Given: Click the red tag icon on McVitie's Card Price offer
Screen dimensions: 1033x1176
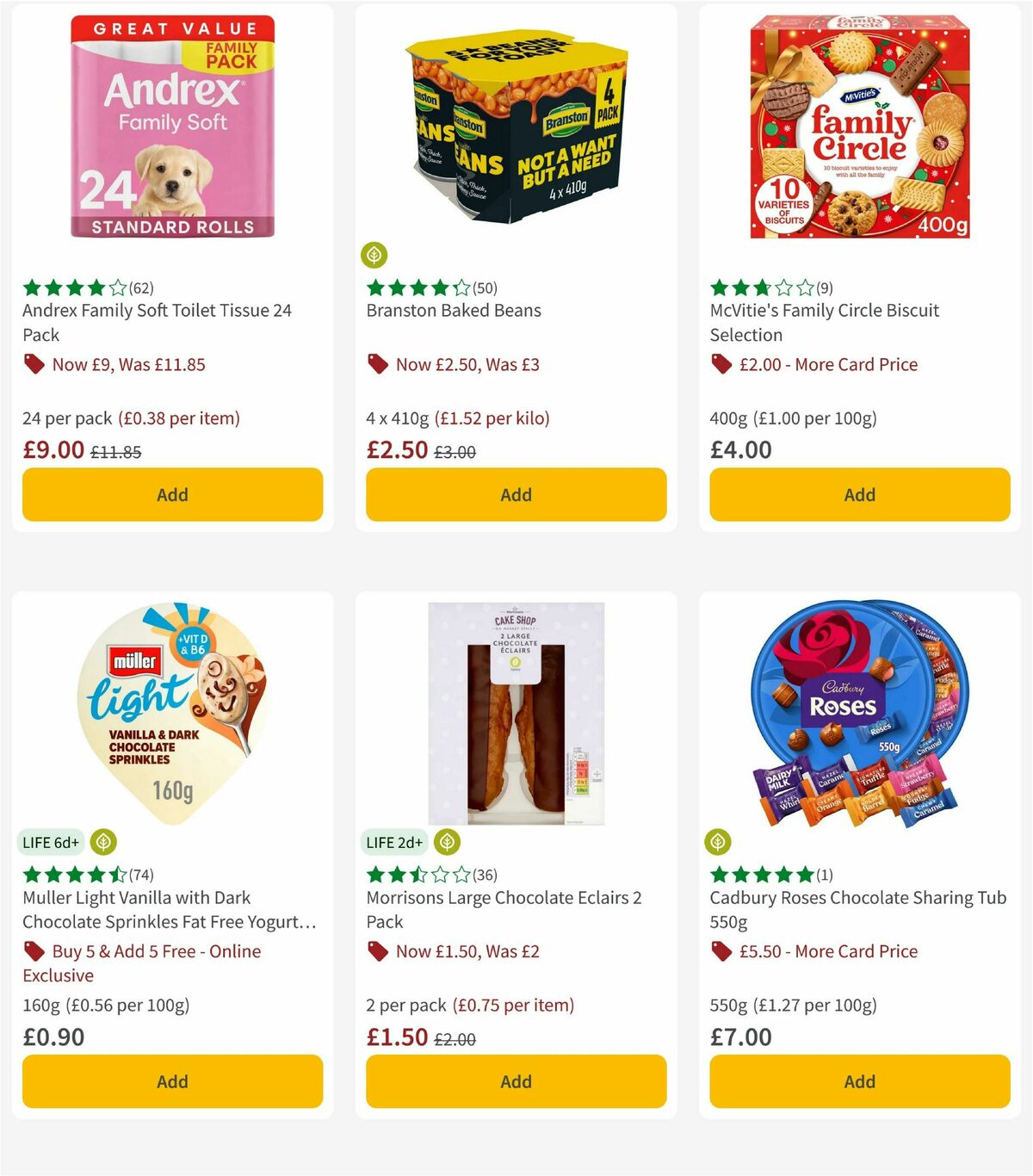Looking at the screenshot, I should (x=721, y=364).
